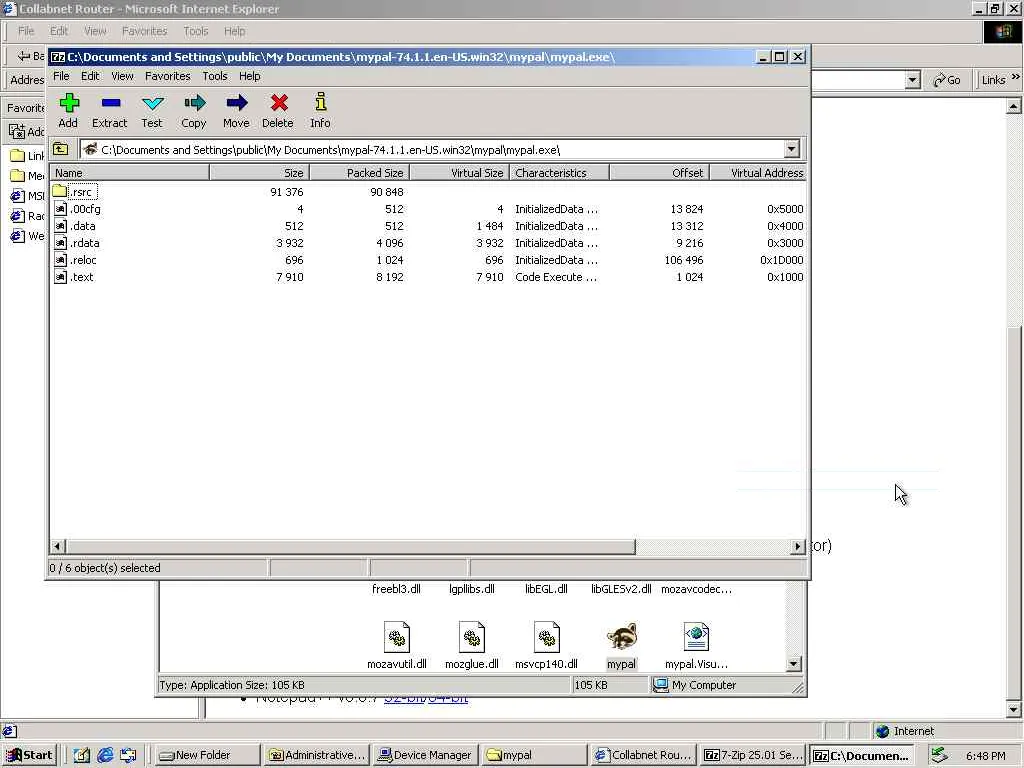Switch to 7-Zip 25.01 Setup taskbar button
1024x768 pixels.
pos(752,755)
